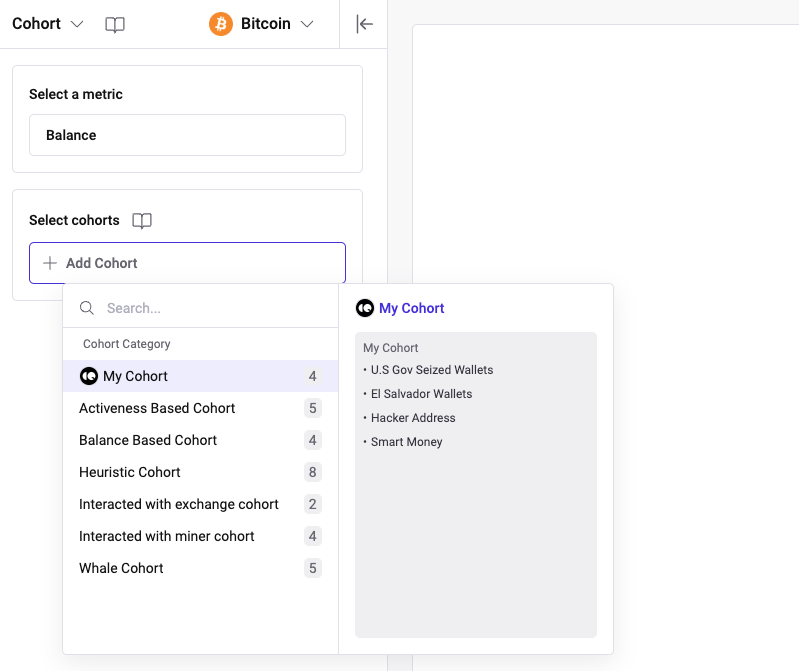Click the Add Cohort button
The height and width of the screenshot is (671, 799).
[x=187, y=263]
